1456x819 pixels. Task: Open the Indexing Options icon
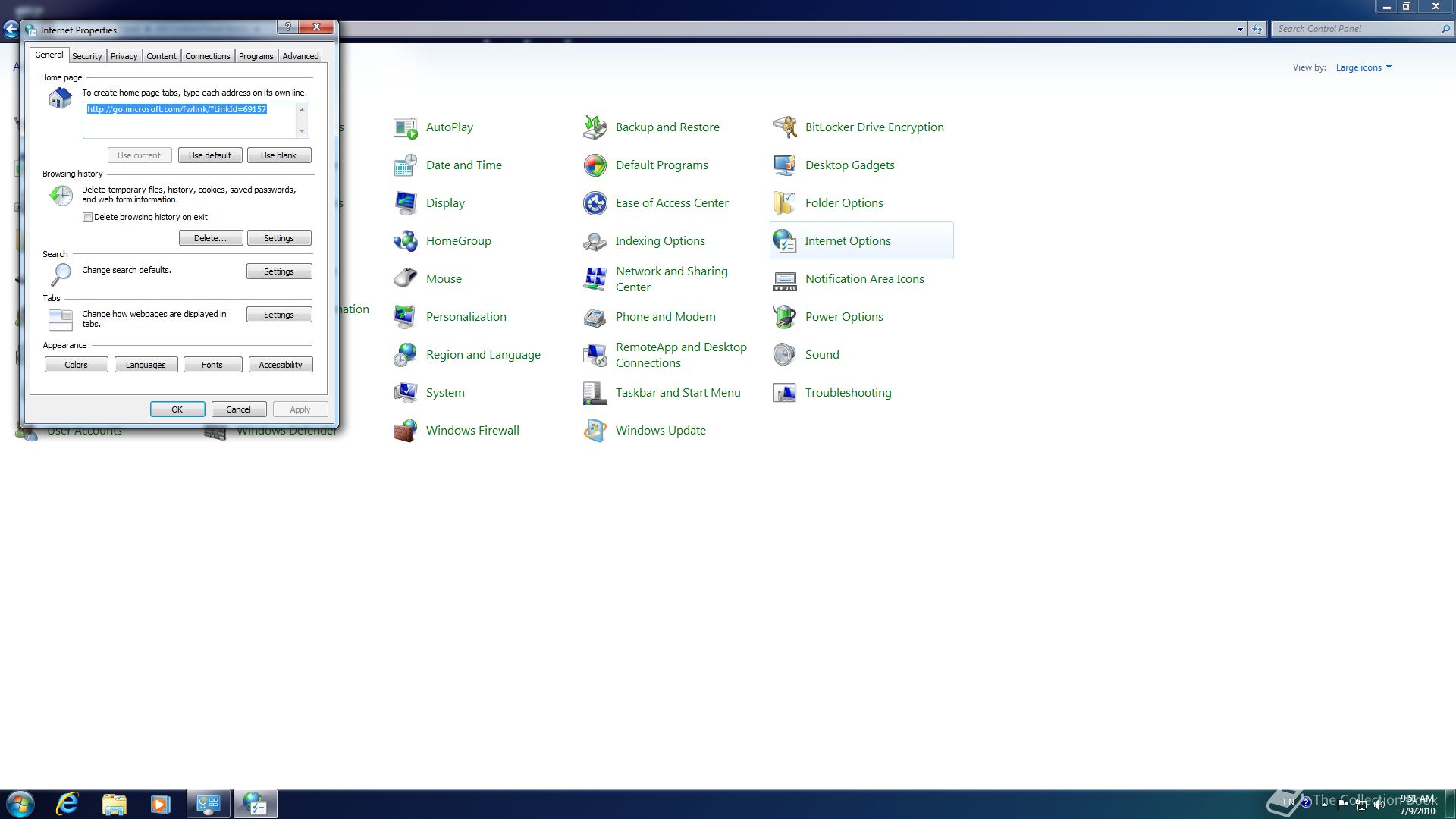tap(595, 241)
